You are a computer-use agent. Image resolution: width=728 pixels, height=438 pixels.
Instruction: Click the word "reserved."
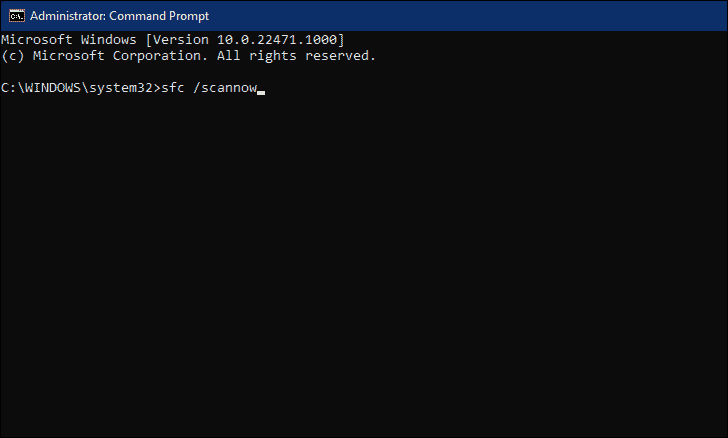pos(340,56)
